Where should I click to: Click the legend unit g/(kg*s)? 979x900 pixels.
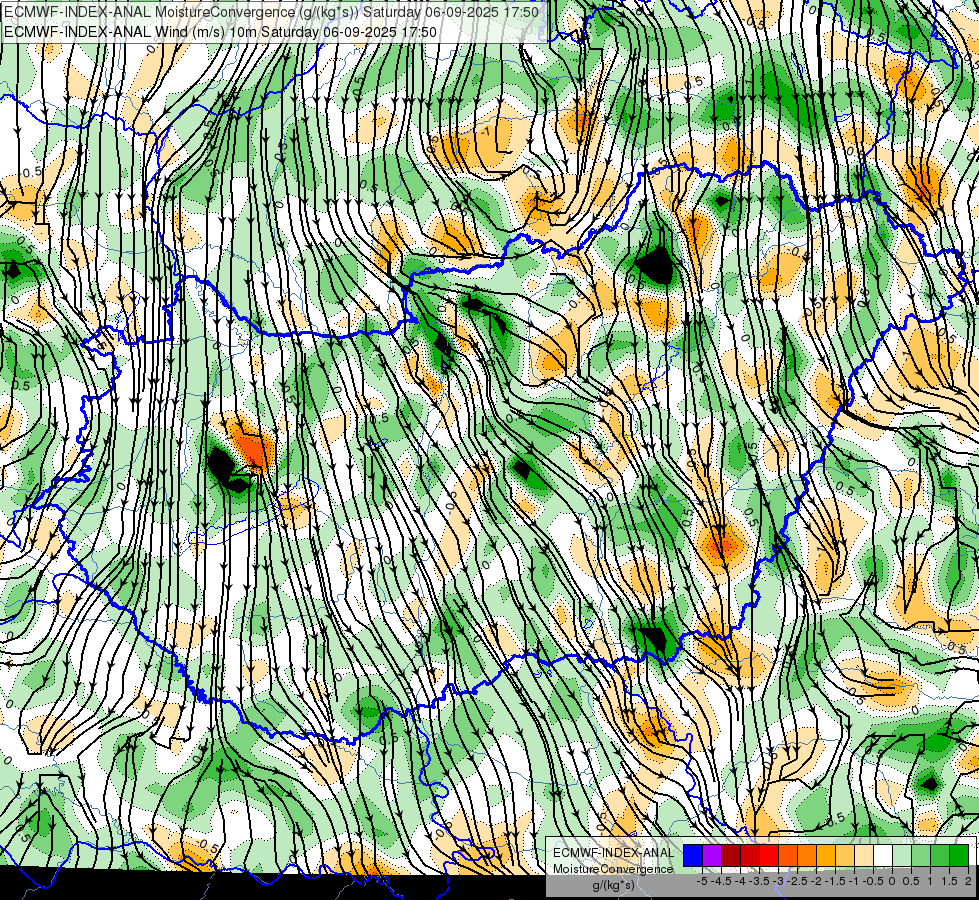pyautogui.click(x=613, y=886)
